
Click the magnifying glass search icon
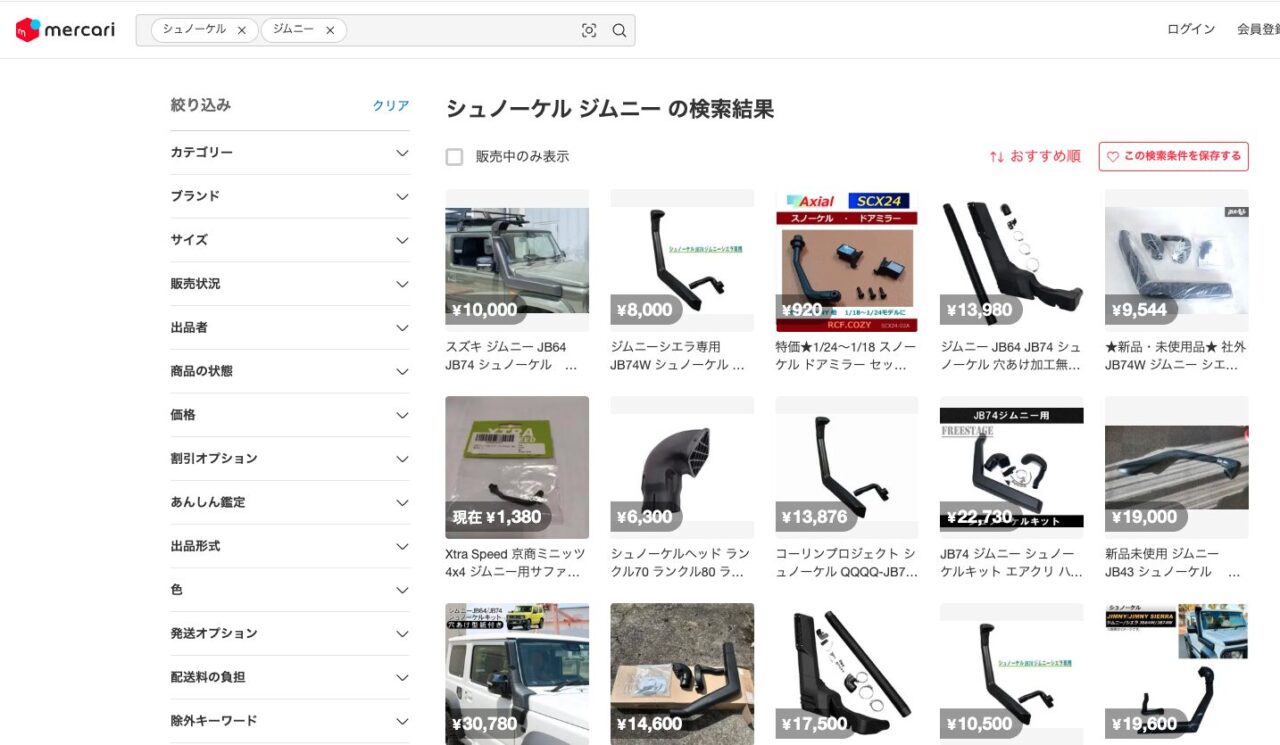coord(619,31)
